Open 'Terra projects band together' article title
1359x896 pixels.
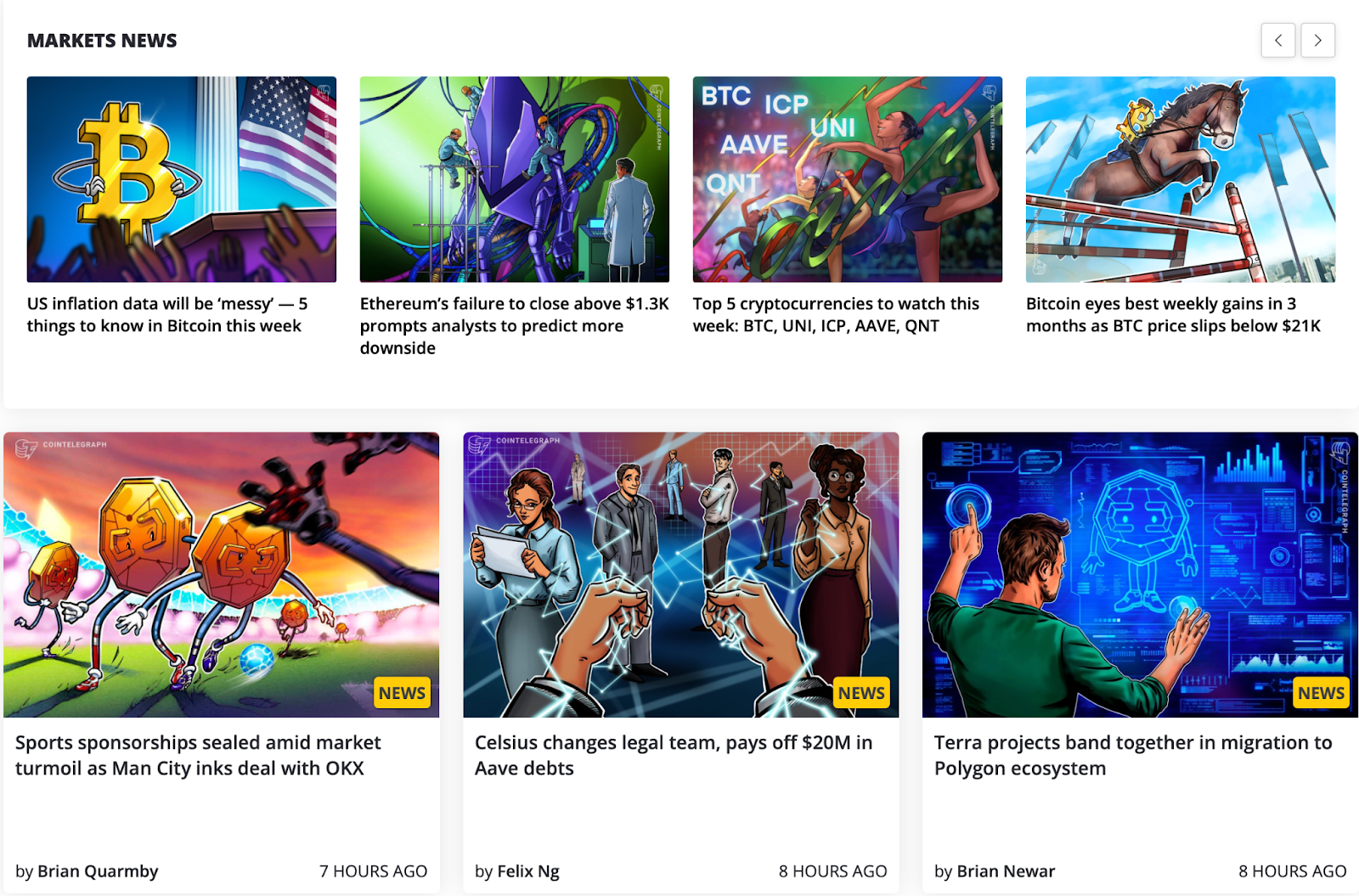click(1133, 755)
